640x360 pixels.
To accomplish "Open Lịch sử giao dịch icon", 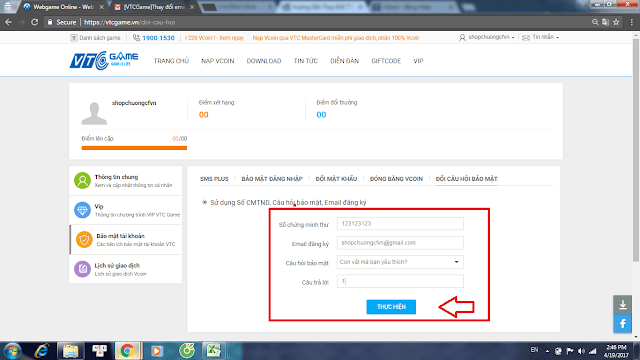I will pyautogui.click(x=82, y=269).
